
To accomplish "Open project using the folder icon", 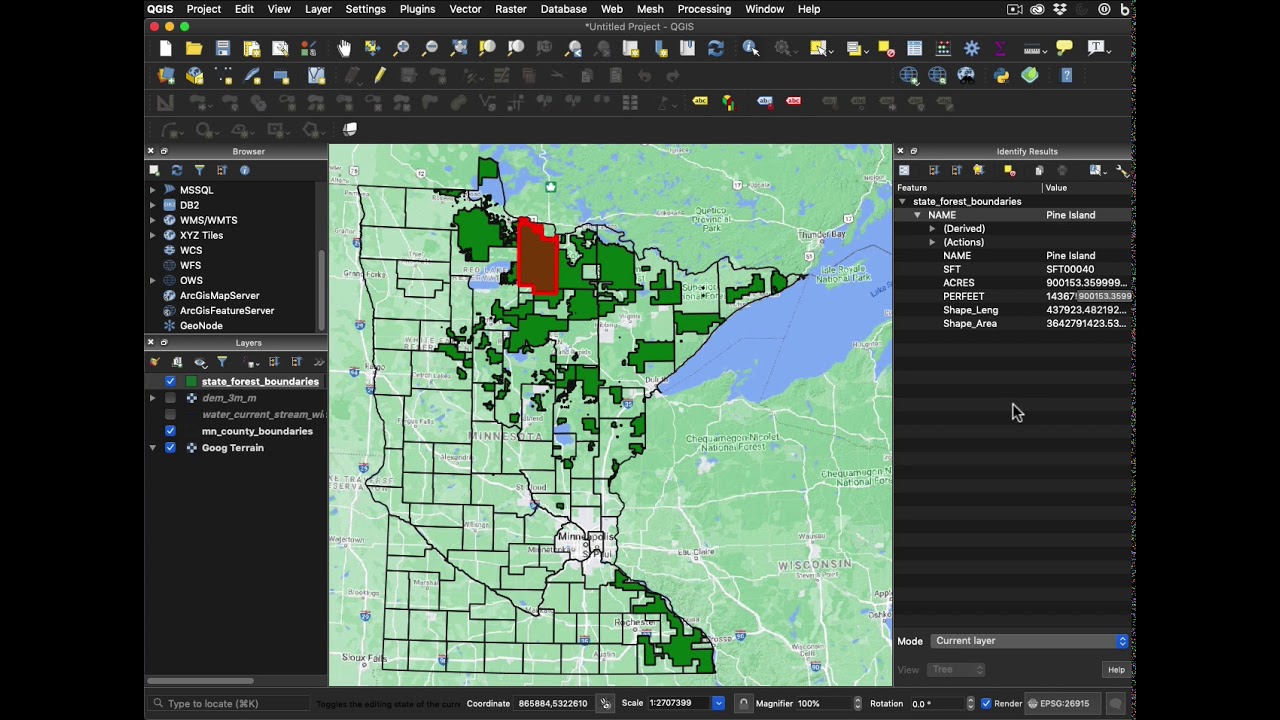I will click(x=194, y=48).
